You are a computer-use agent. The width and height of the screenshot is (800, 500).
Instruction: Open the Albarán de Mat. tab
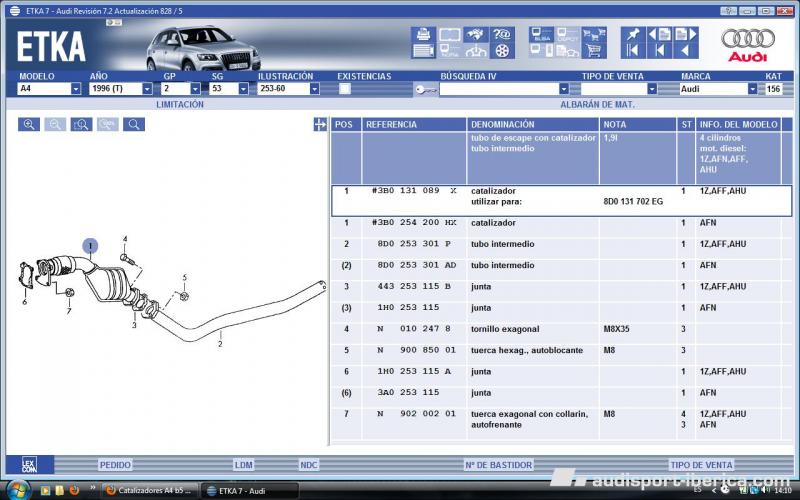point(597,105)
